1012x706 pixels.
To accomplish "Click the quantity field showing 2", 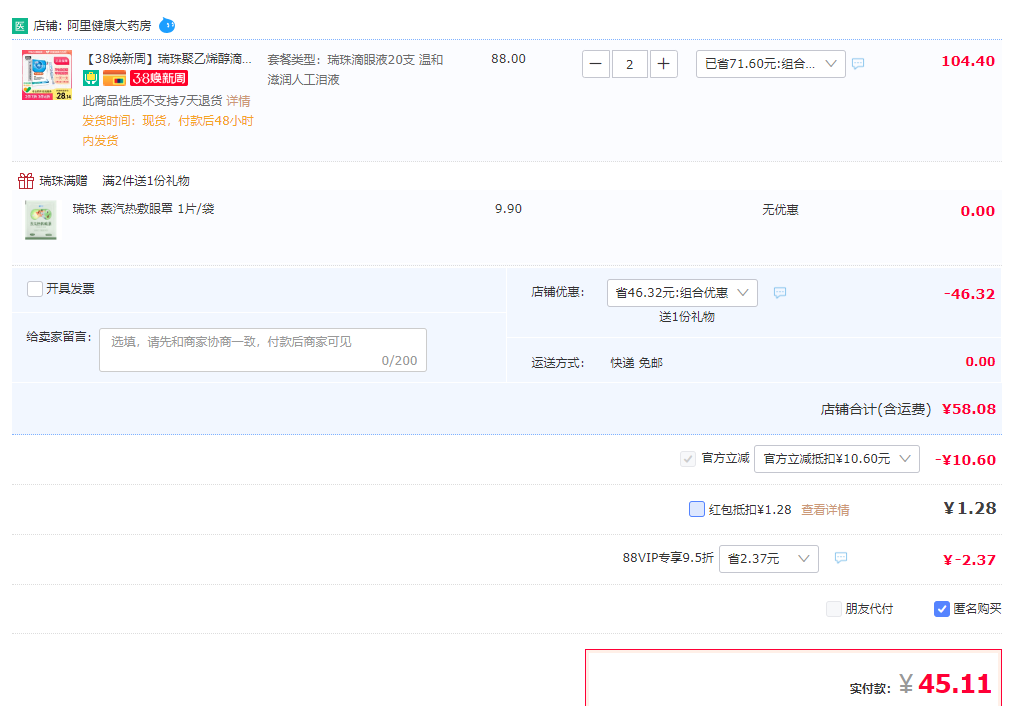I will 629,64.
